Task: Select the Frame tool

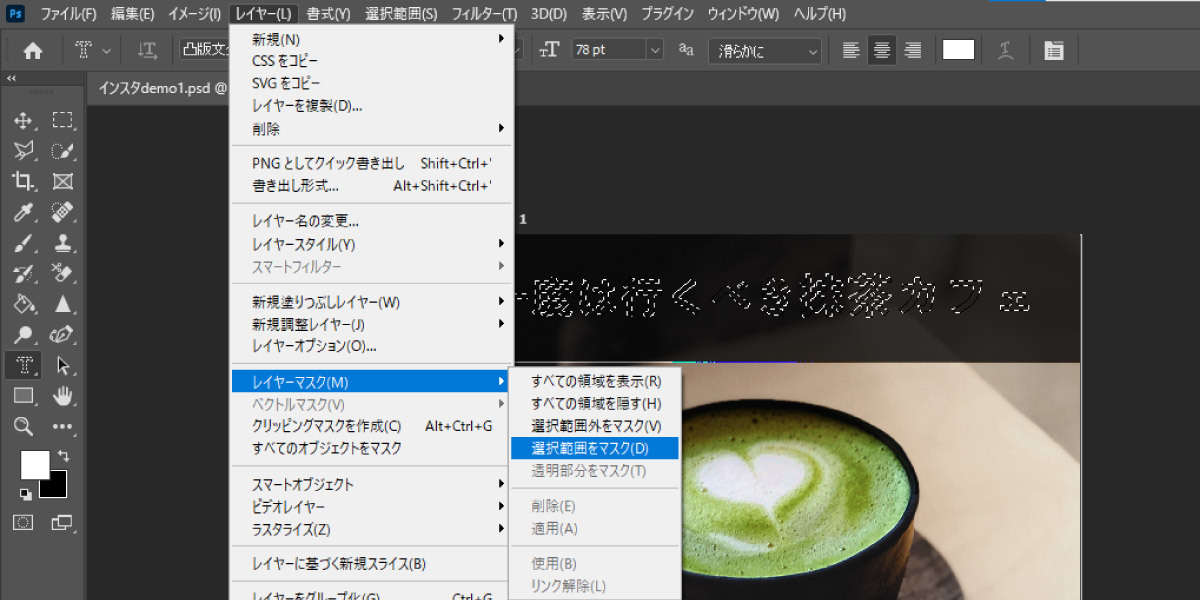Action: (x=62, y=182)
